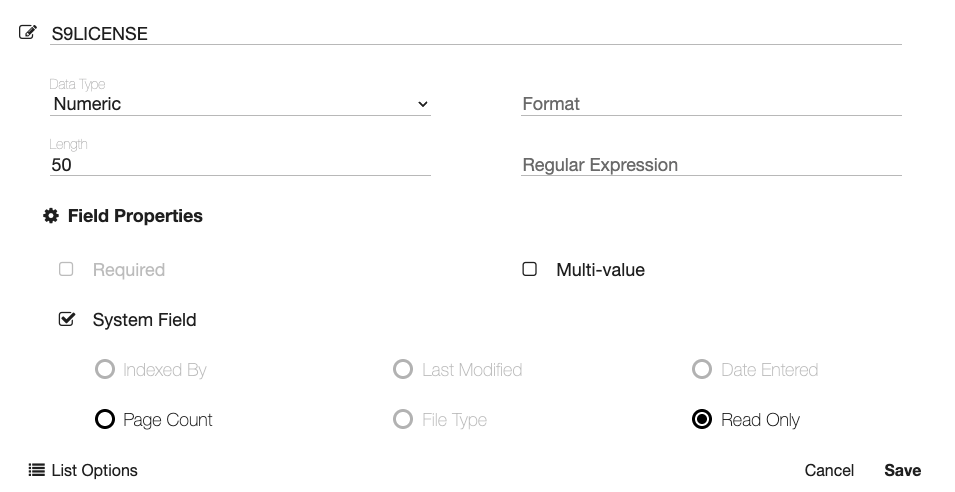Uncheck the System Field checkbox
The image size is (955, 492).
coord(67,320)
